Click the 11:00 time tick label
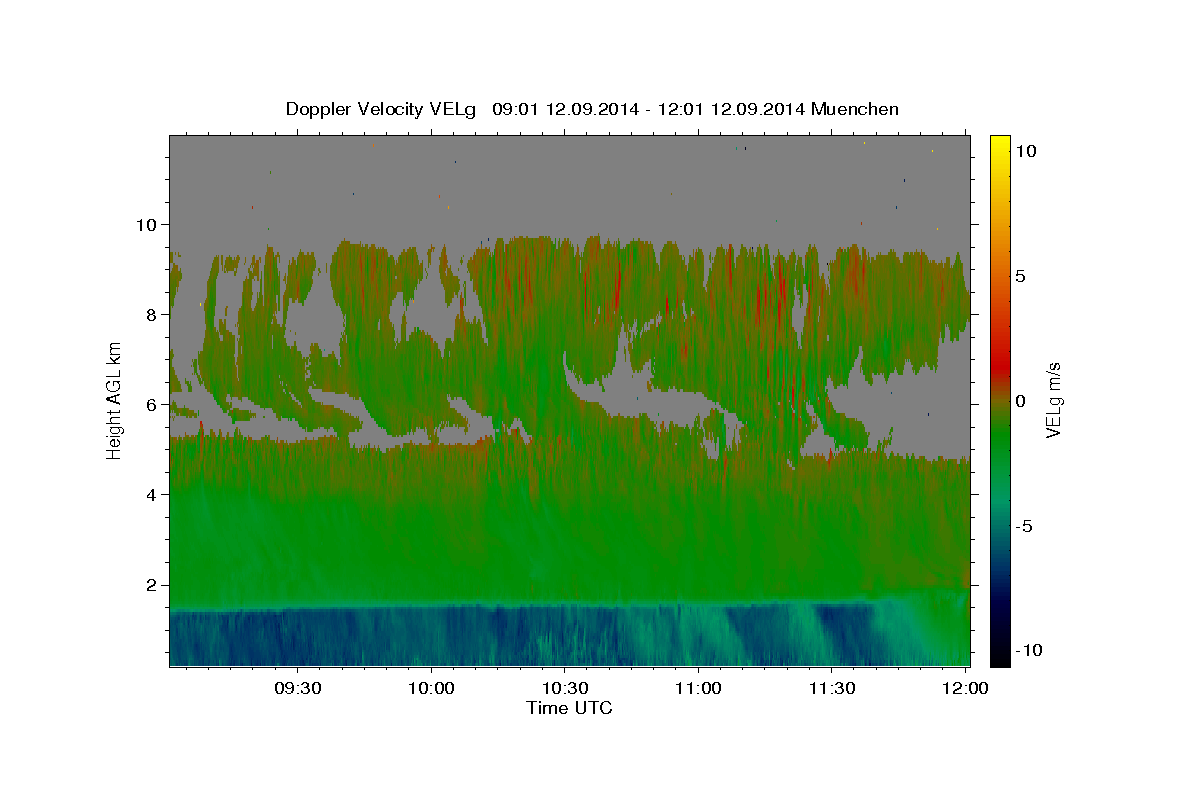Screen dimensions: 1200x800 click(x=698, y=689)
